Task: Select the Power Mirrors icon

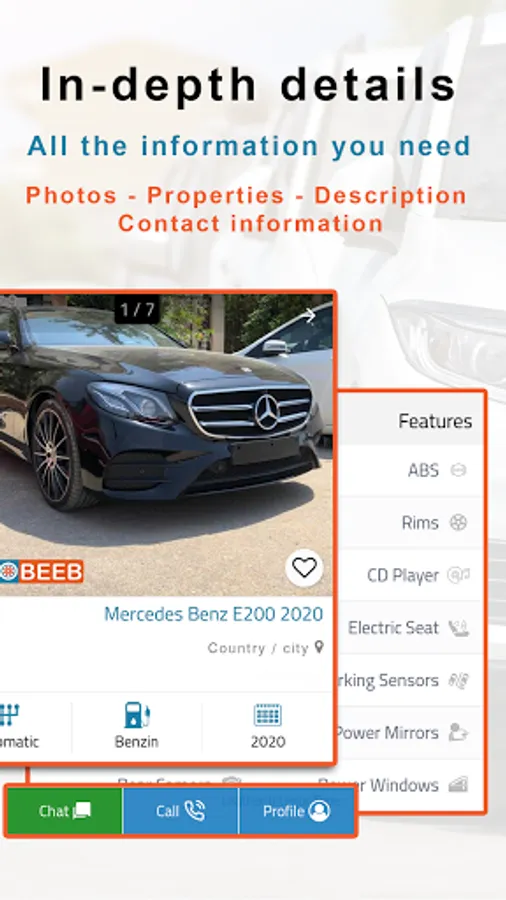Action: [x=458, y=732]
